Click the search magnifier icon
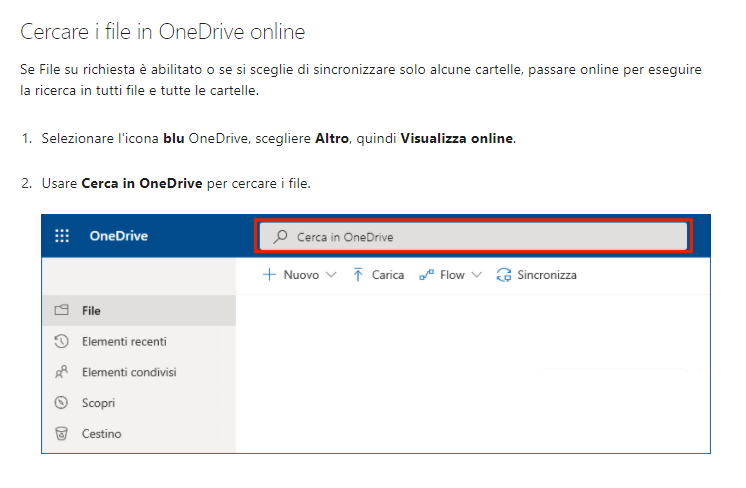This screenshot has height=488, width=746. (x=280, y=236)
